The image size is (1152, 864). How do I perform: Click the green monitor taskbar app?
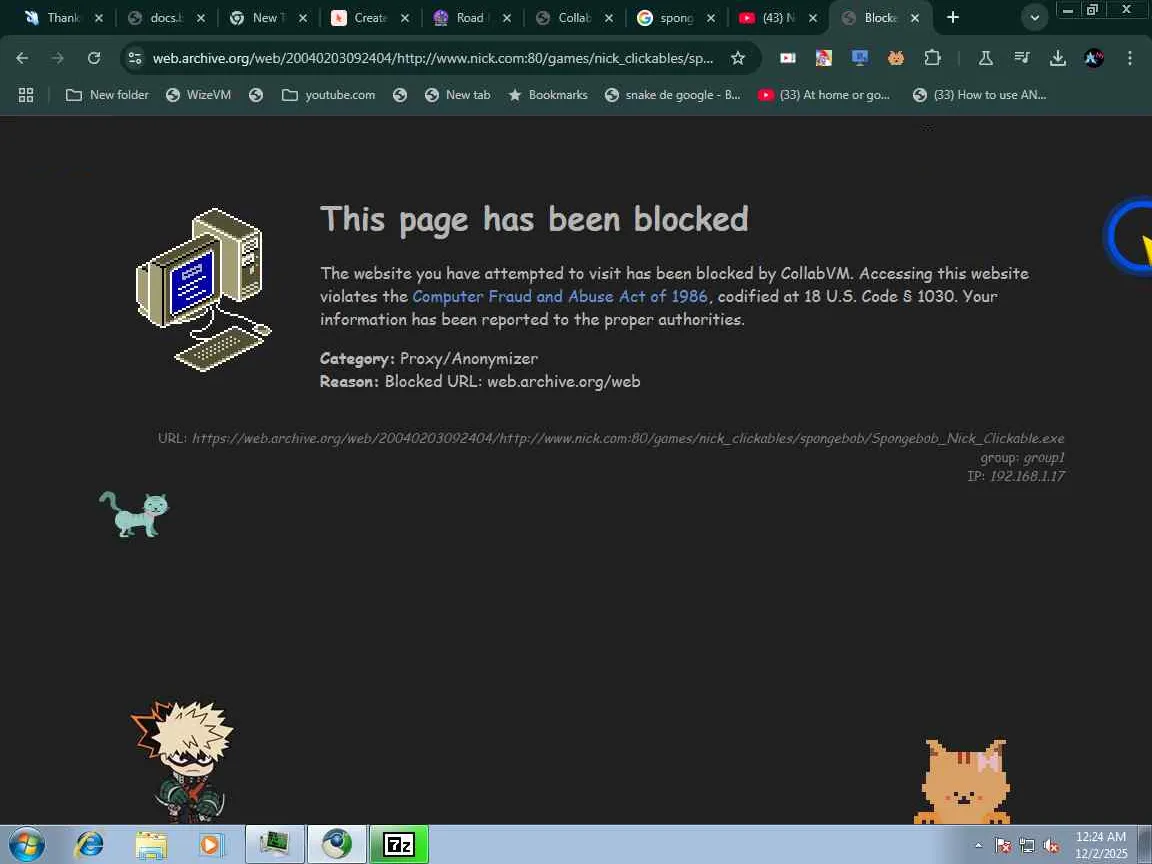tap(275, 844)
